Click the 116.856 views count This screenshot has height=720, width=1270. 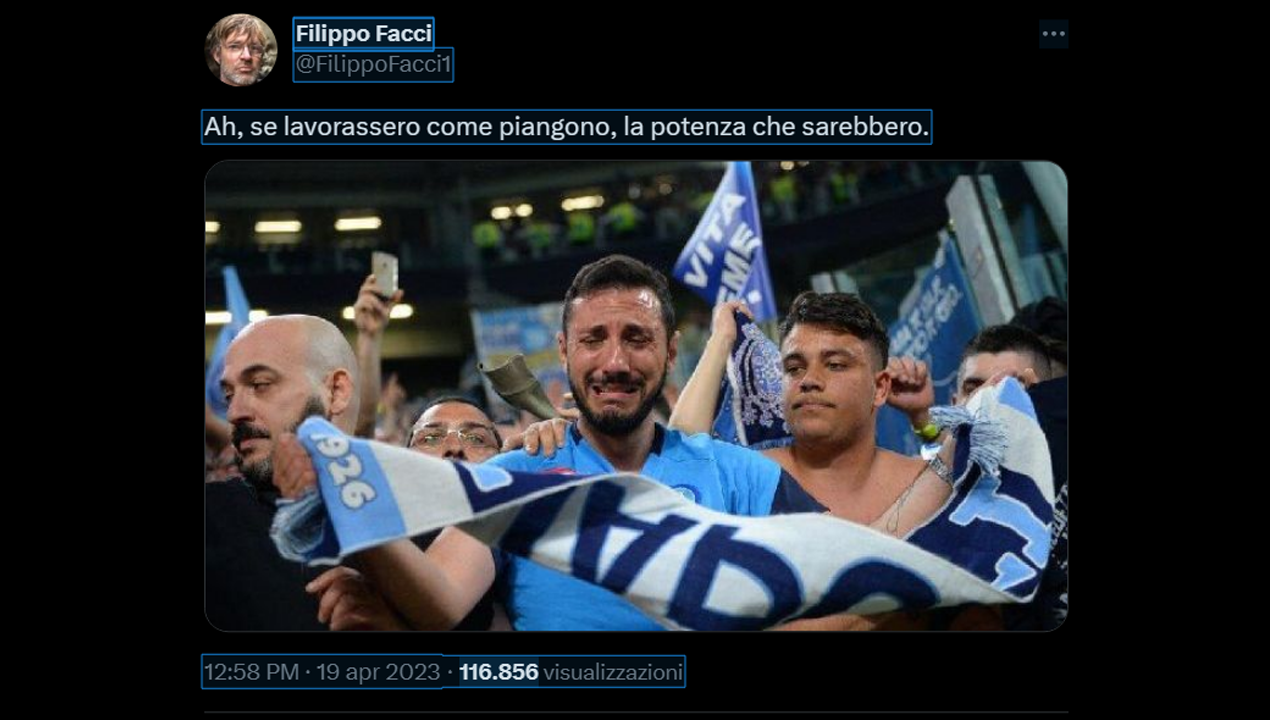tap(498, 673)
